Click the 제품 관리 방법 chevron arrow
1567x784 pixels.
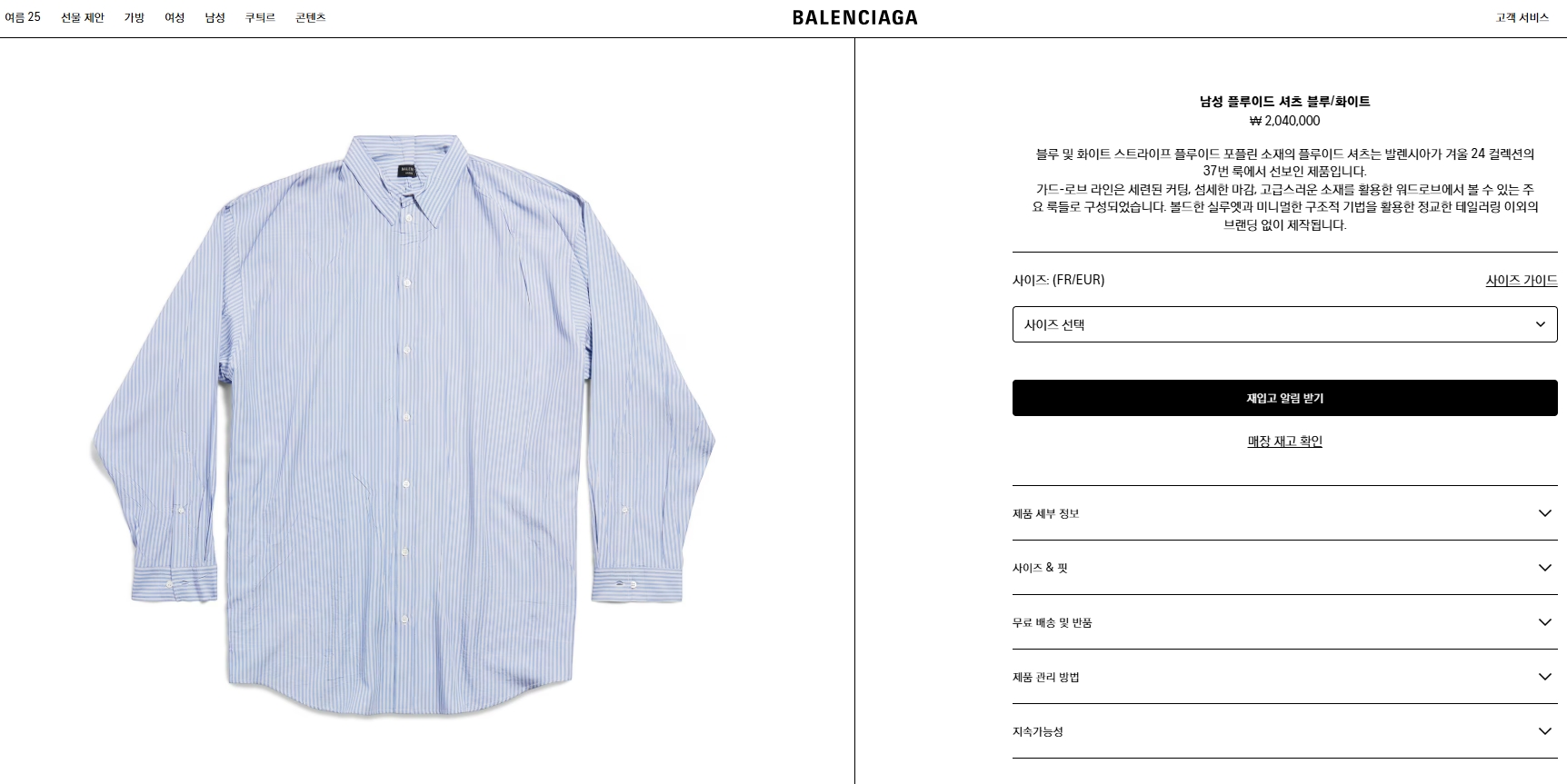pos(1544,677)
